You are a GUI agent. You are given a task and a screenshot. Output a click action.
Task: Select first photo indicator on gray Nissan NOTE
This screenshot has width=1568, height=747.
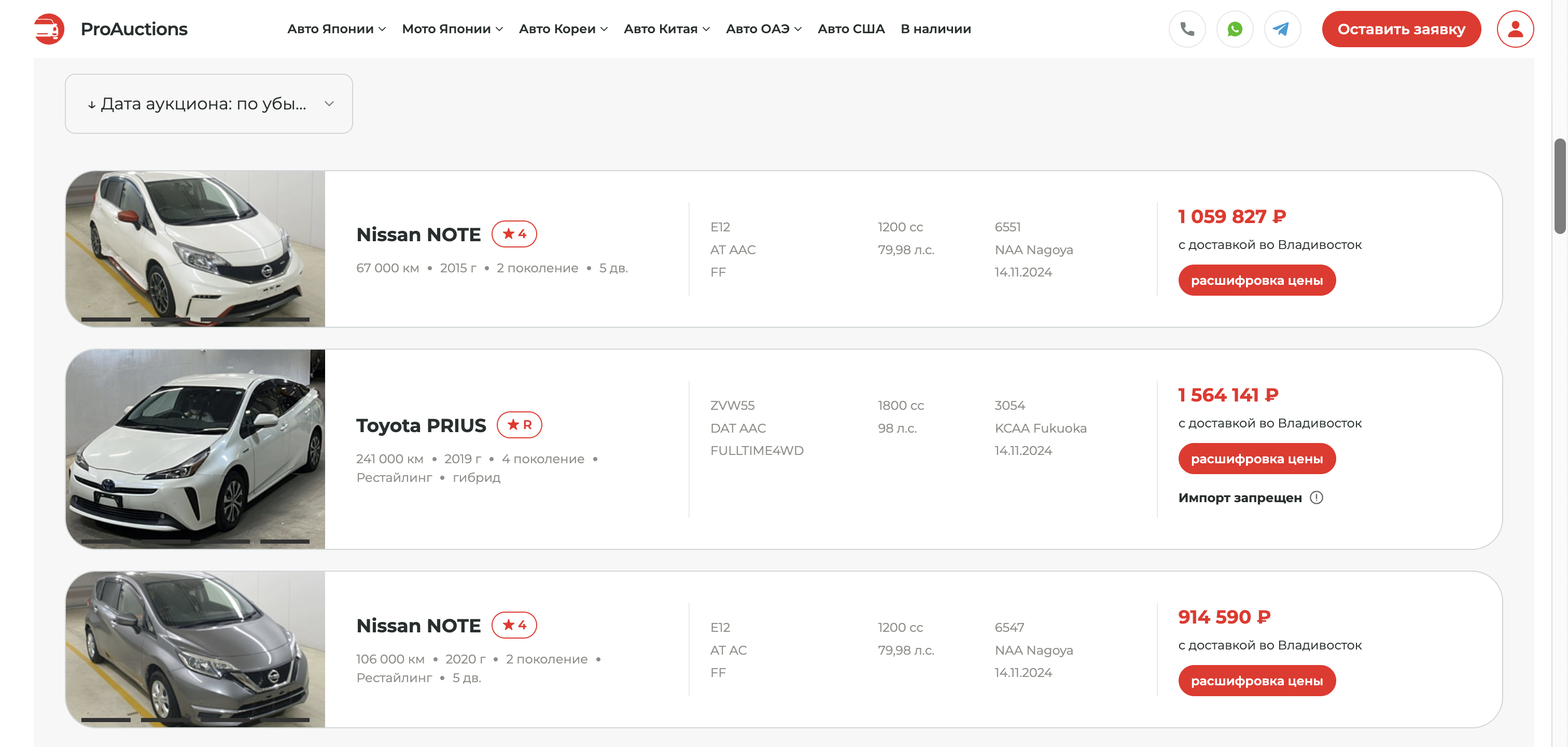106,720
